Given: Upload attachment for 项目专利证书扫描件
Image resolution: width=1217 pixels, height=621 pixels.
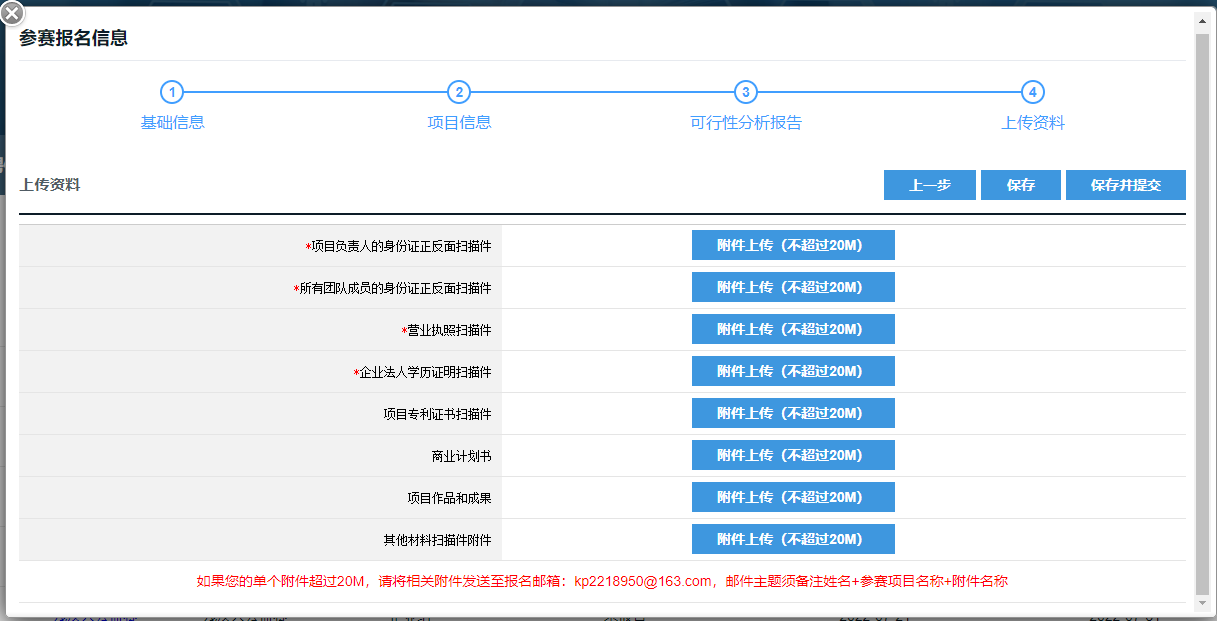Looking at the screenshot, I should tap(793, 413).
